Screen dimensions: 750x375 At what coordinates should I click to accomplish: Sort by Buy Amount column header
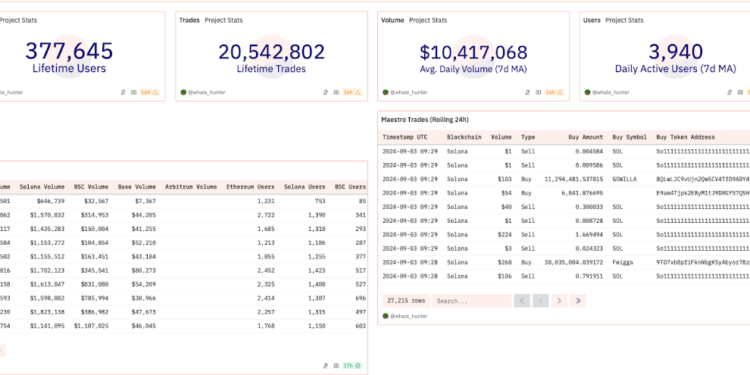click(x=586, y=137)
